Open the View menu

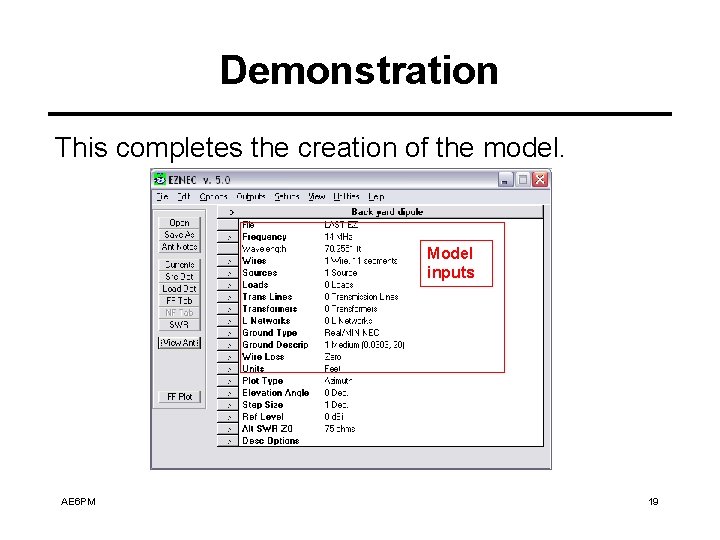pos(316,197)
